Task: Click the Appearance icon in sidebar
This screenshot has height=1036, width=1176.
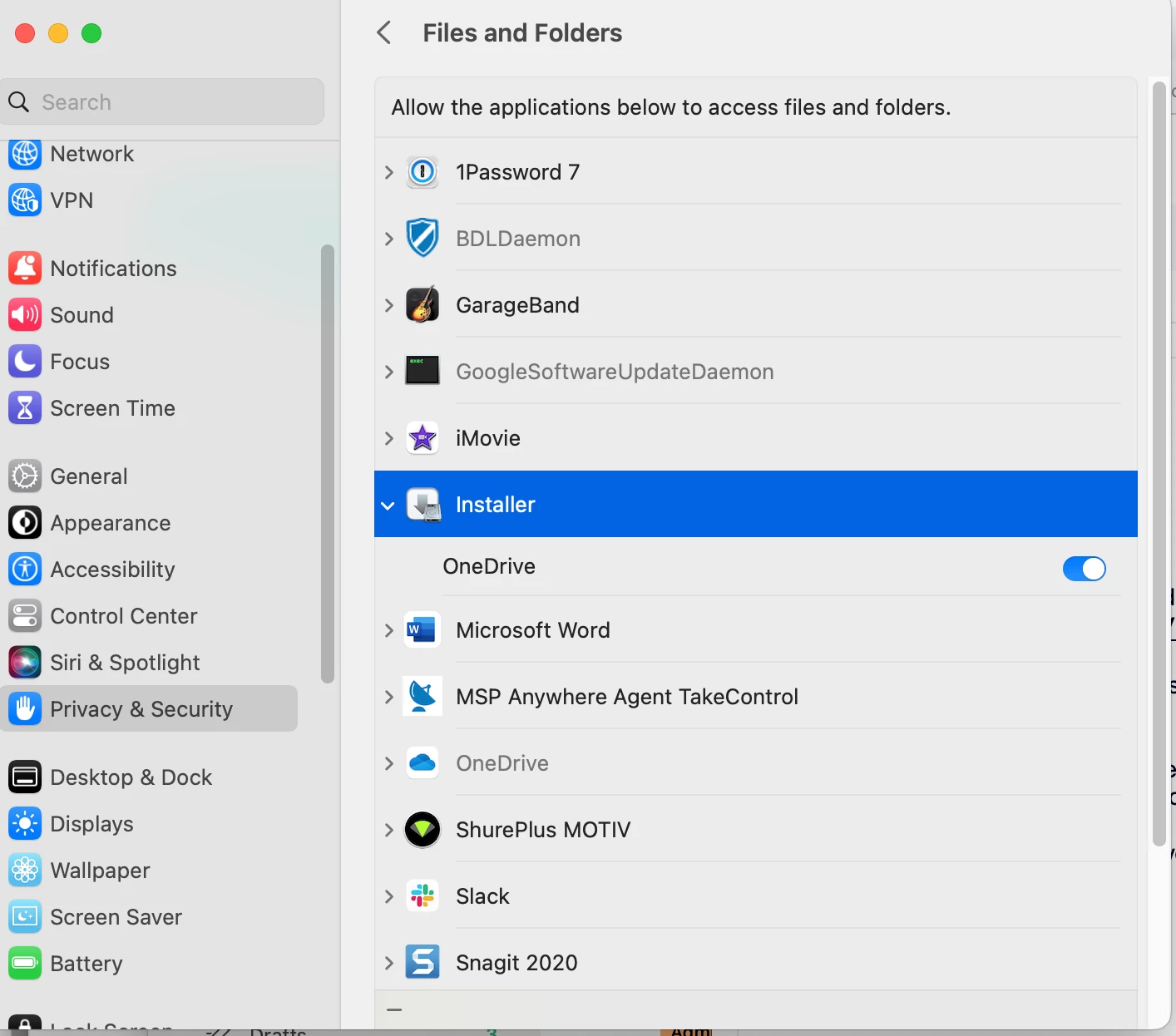Action: pos(25,523)
